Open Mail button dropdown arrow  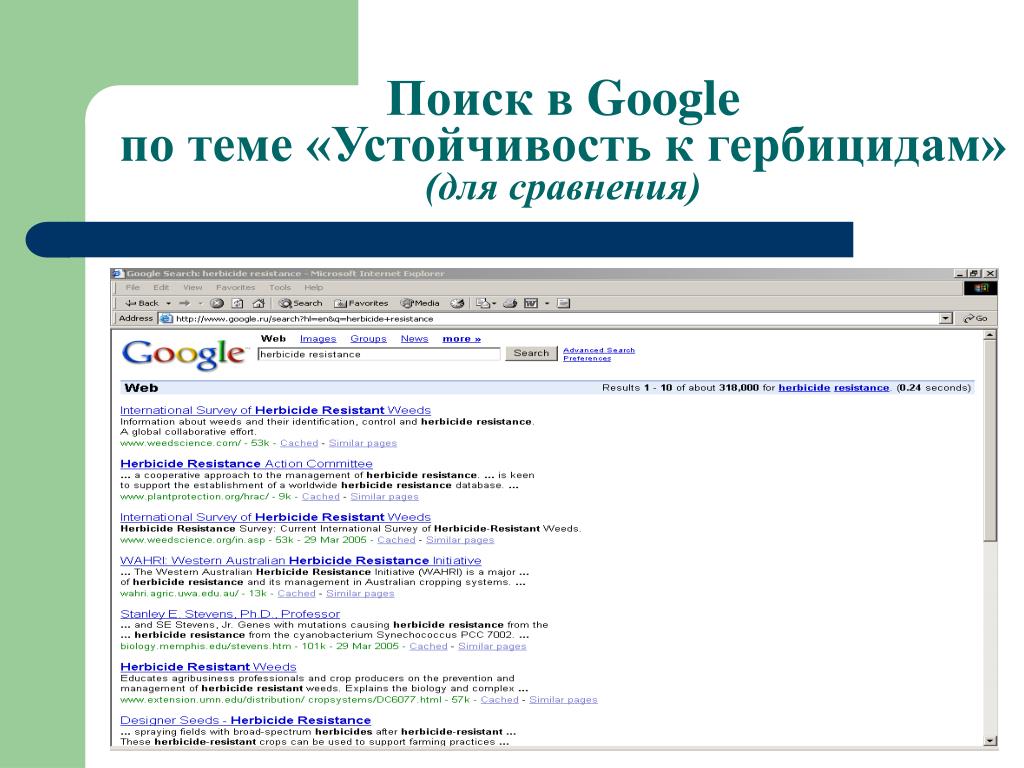[x=494, y=304]
